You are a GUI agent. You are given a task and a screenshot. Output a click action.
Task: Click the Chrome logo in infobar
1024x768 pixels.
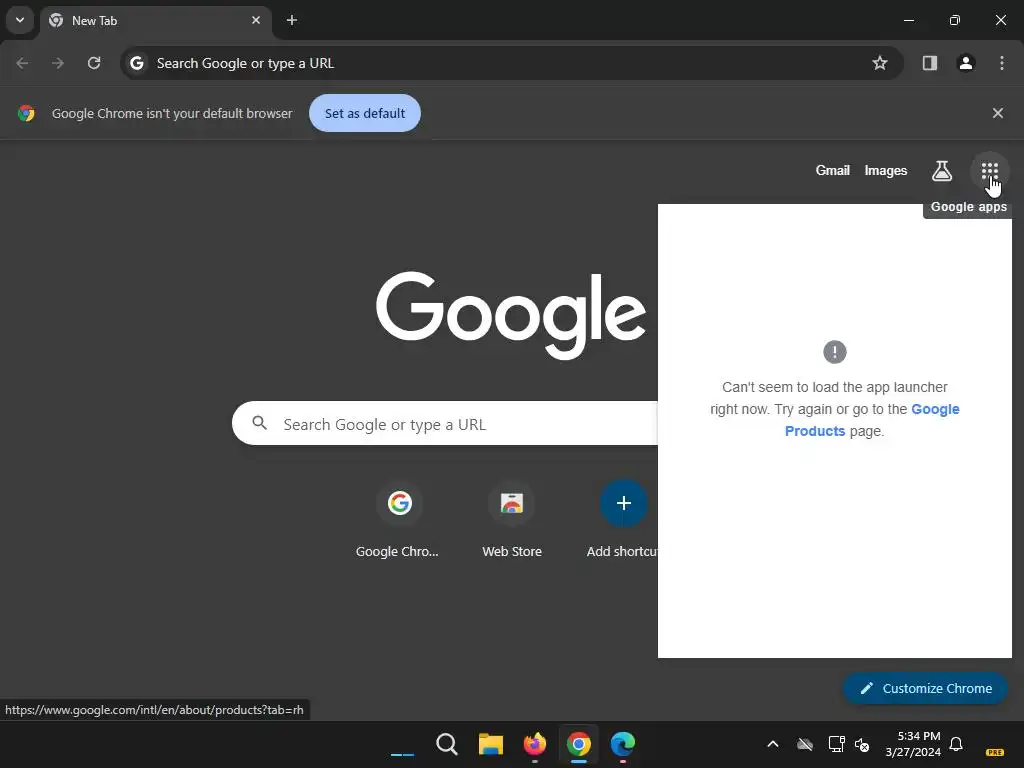pyautogui.click(x=26, y=113)
